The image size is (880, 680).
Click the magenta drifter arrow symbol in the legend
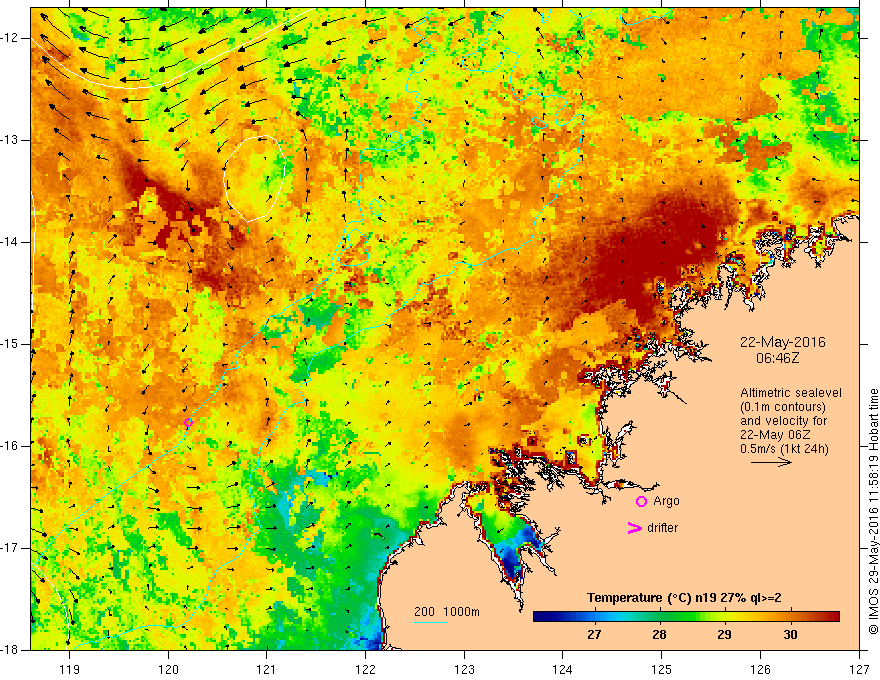pyautogui.click(x=634, y=528)
